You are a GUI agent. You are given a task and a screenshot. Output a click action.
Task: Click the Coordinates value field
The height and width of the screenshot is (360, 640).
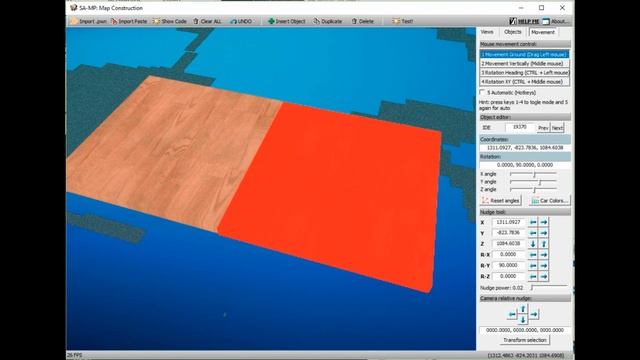click(525, 147)
